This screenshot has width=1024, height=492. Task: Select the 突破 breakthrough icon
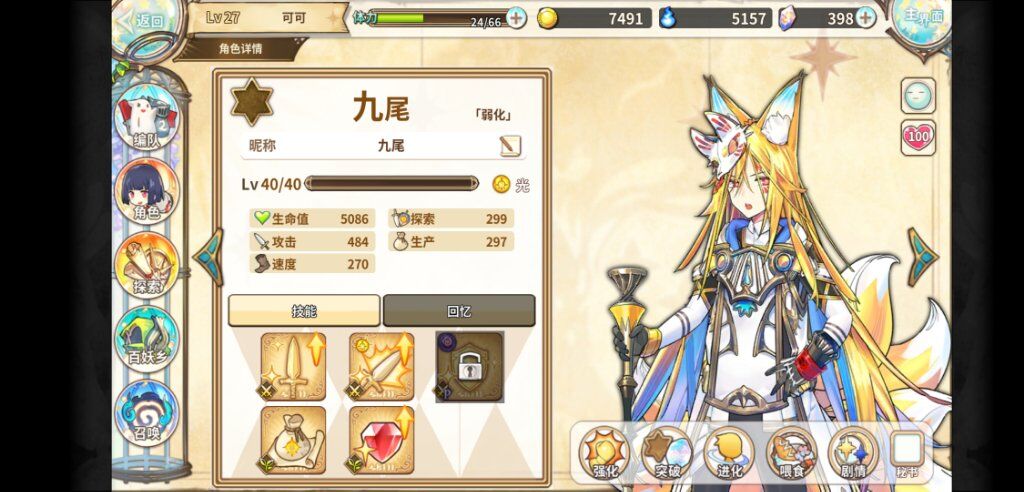[x=666, y=453]
